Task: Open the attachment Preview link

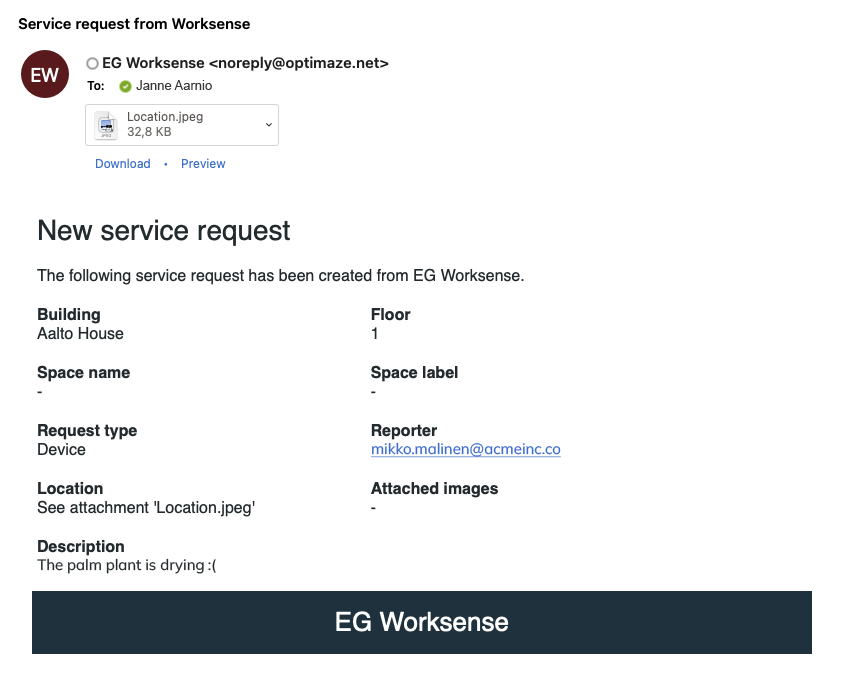Action: [x=203, y=164]
